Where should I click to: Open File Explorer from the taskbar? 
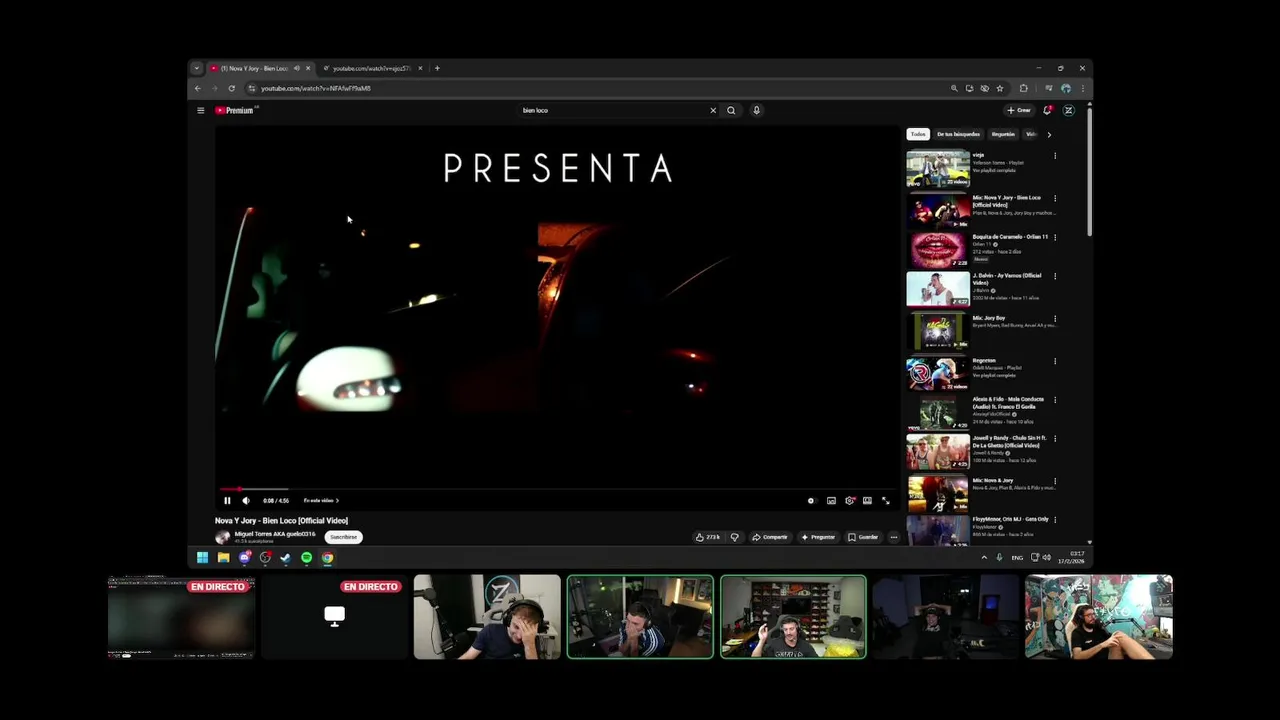tap(223, 558)
